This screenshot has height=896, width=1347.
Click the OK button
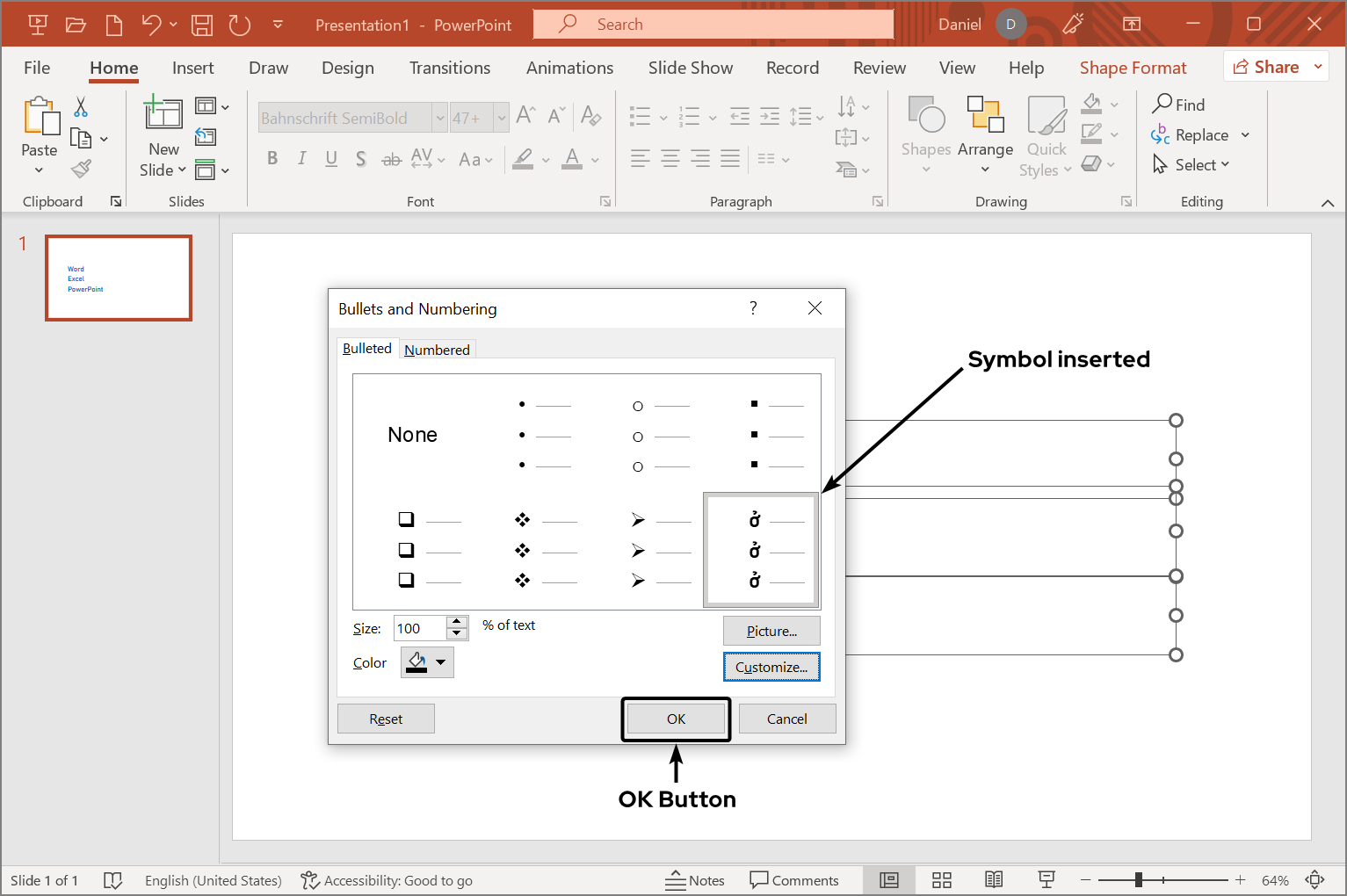point(676,719)
